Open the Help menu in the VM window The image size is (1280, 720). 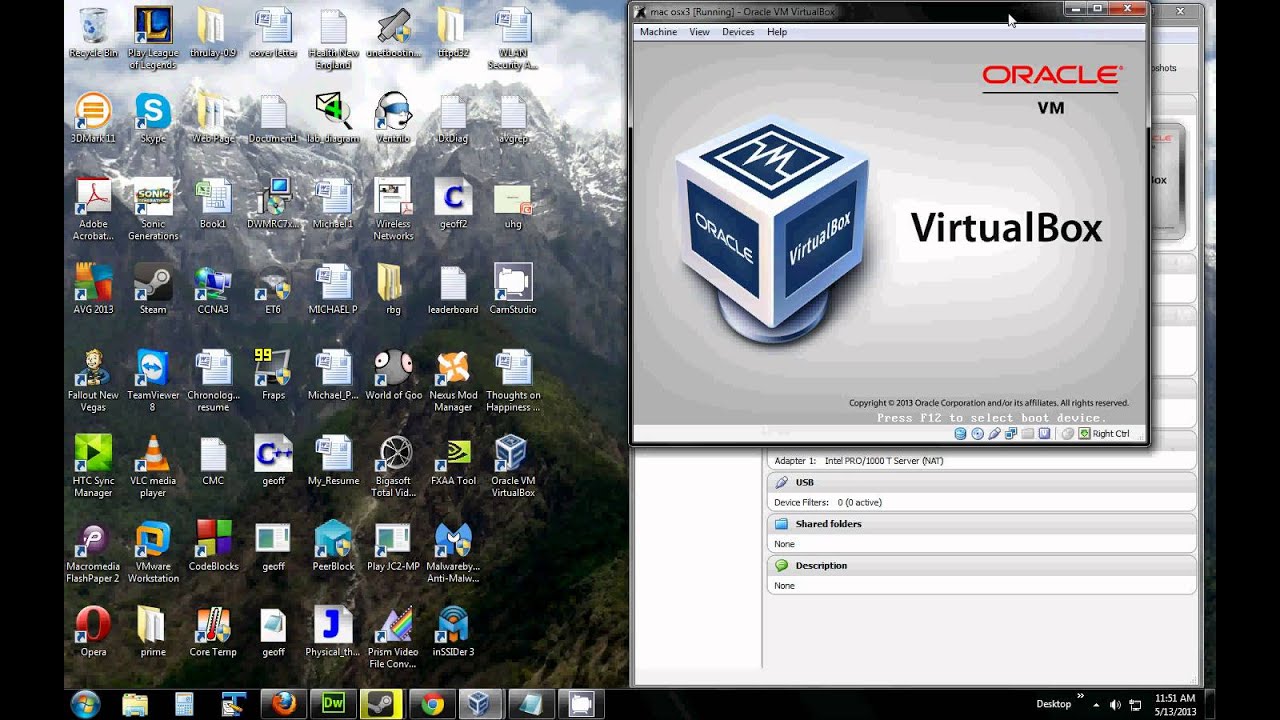click(x=777, y=32)
